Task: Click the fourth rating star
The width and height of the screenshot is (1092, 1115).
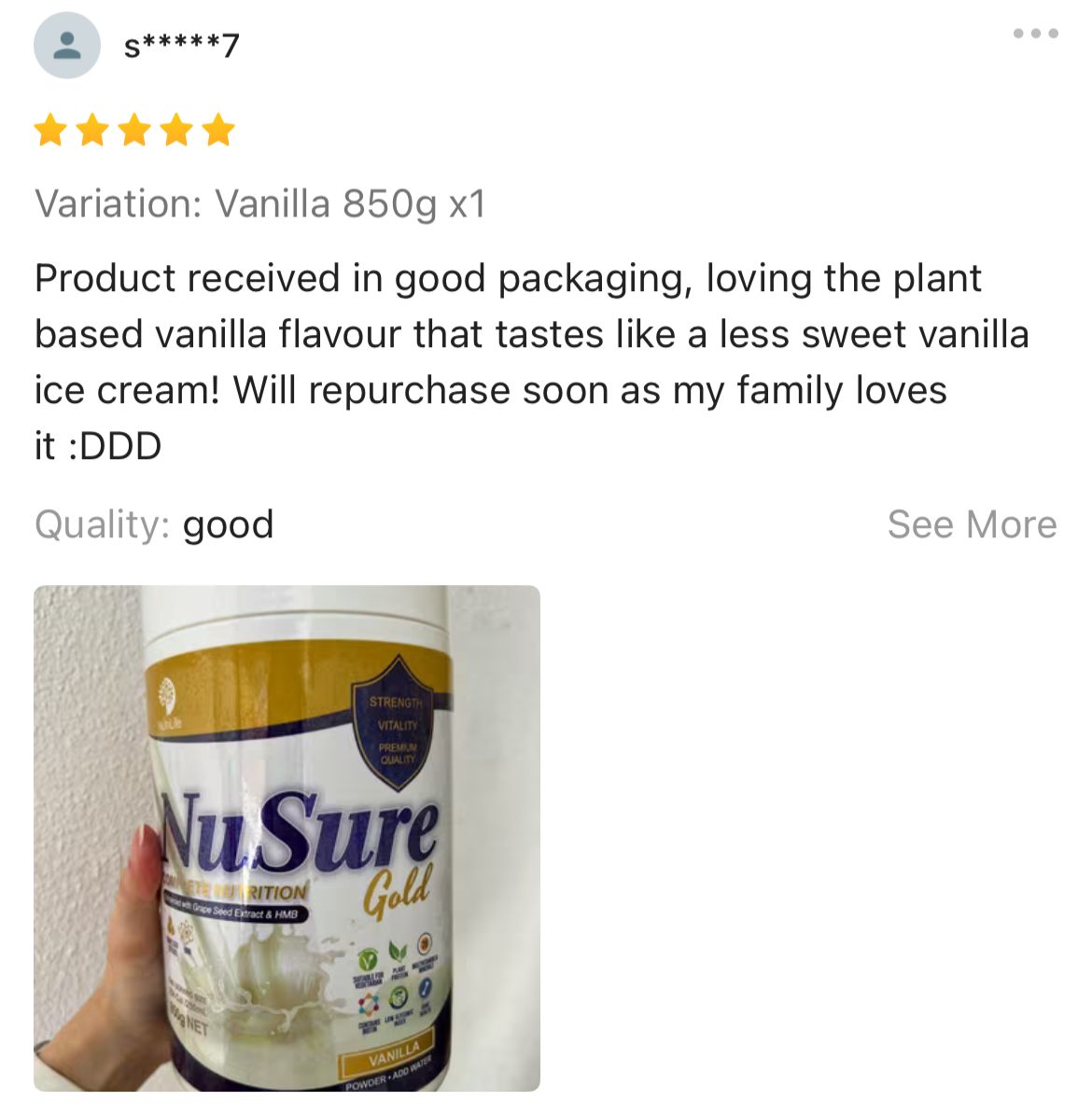Action: [176, 130]
